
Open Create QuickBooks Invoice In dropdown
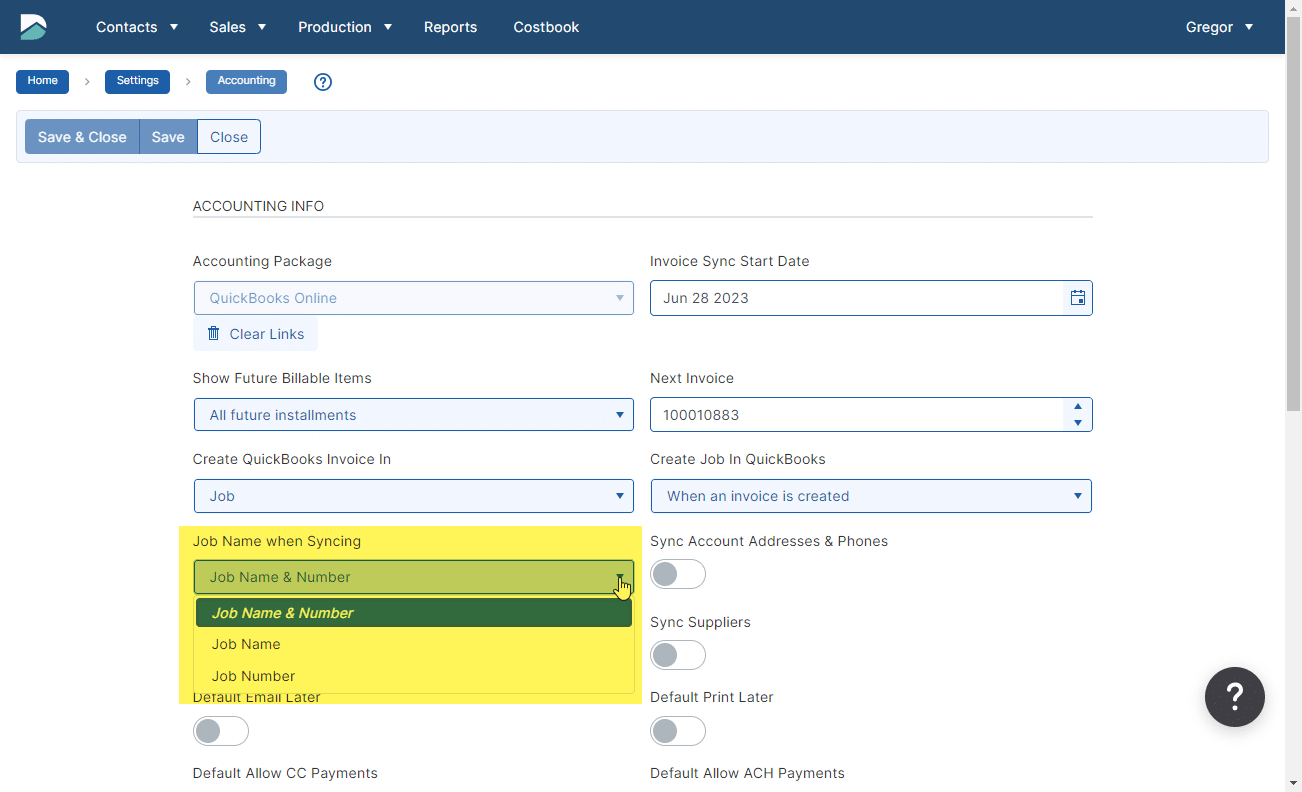413,496
